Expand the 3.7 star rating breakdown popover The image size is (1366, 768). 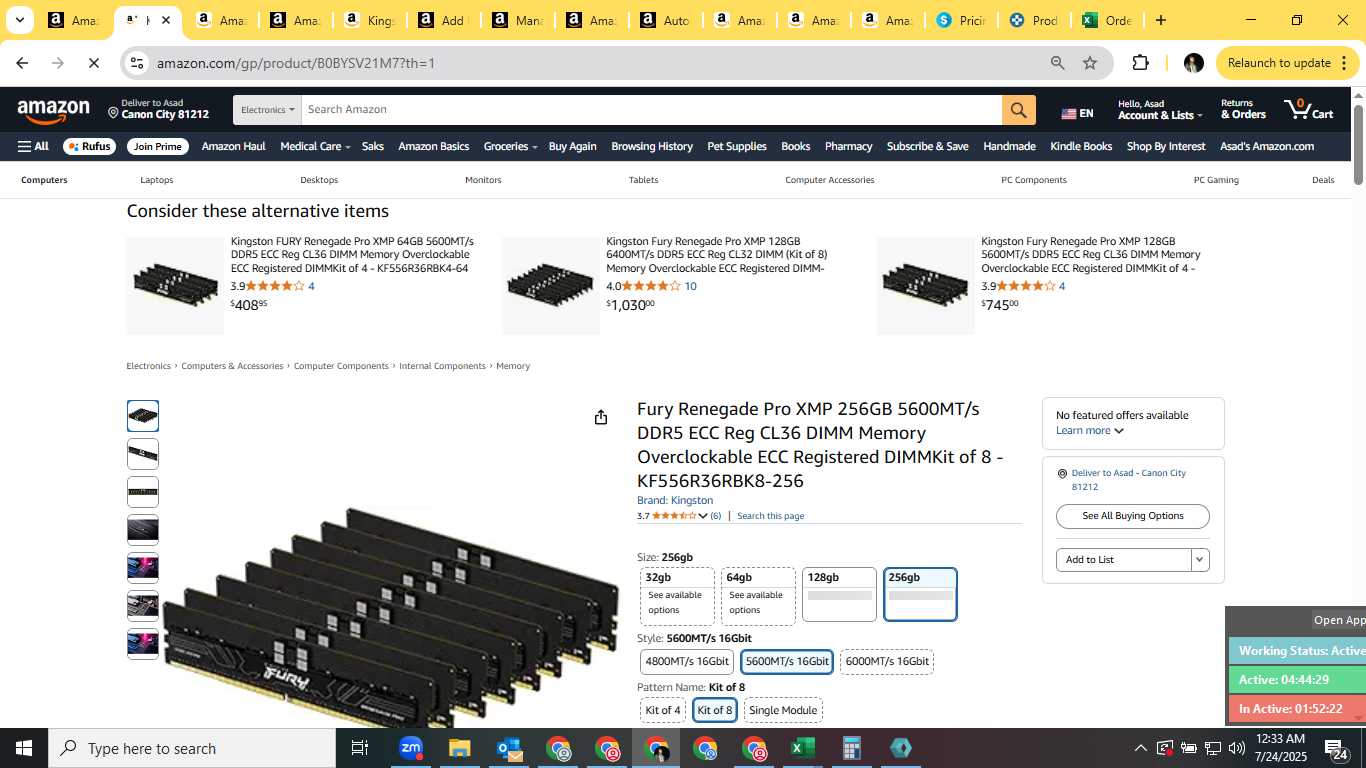click(x=703, y=516)
